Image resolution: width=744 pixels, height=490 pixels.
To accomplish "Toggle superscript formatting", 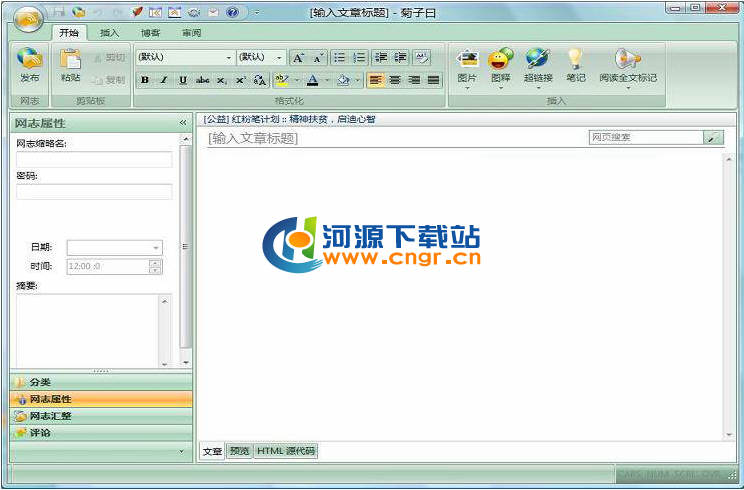I will [241, 80].
